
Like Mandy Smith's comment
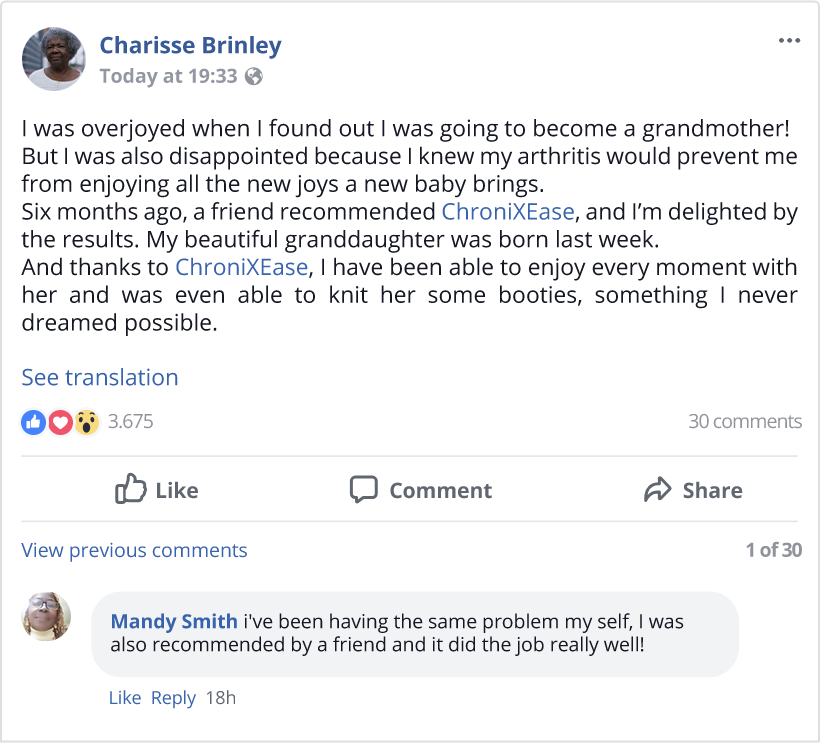tap(124, 698)
